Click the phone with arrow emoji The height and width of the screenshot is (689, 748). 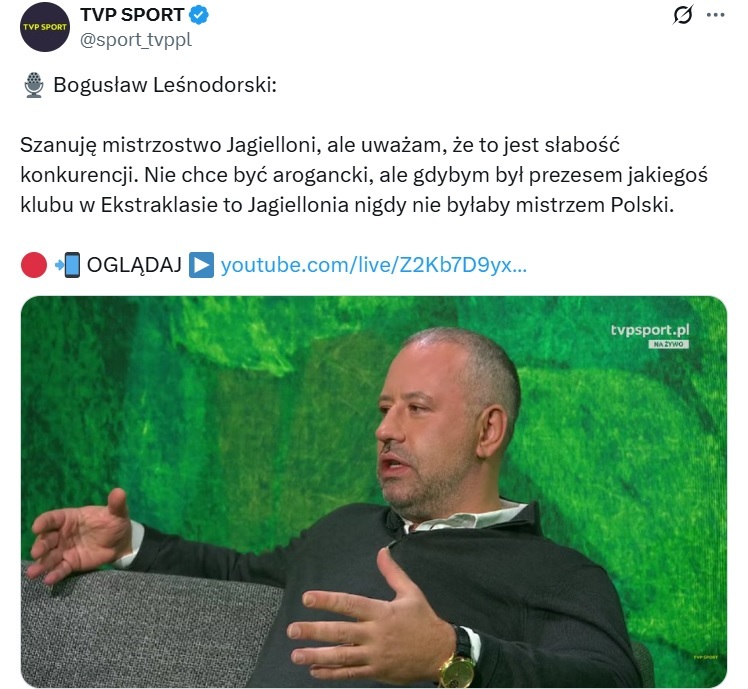67,265
